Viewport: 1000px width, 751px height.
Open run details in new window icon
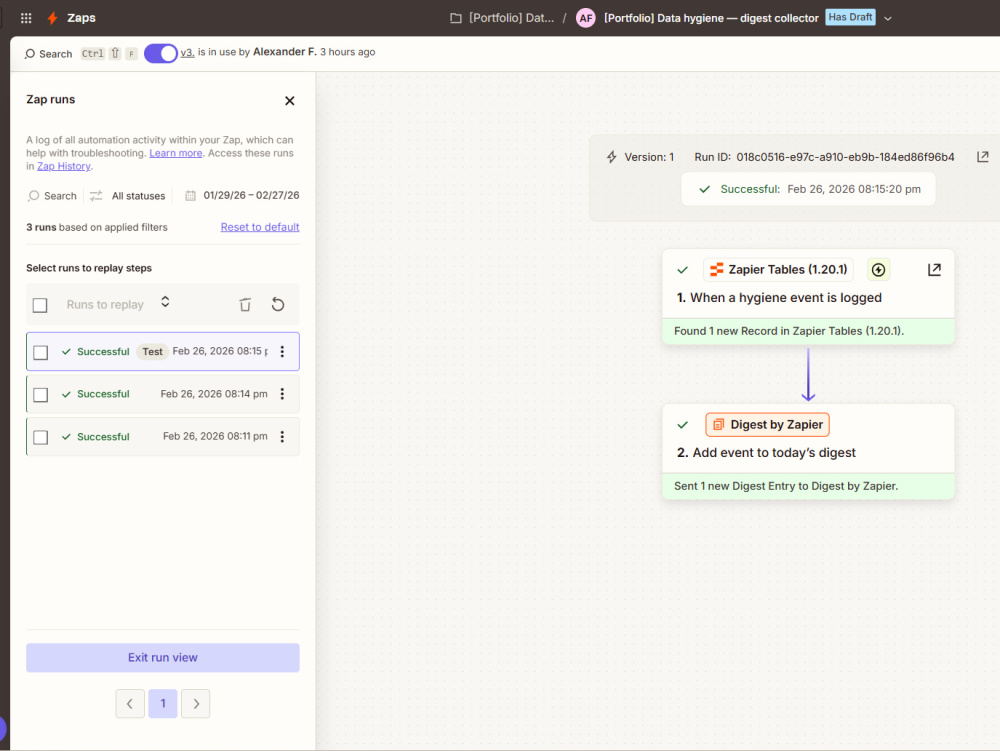[983, 157]
